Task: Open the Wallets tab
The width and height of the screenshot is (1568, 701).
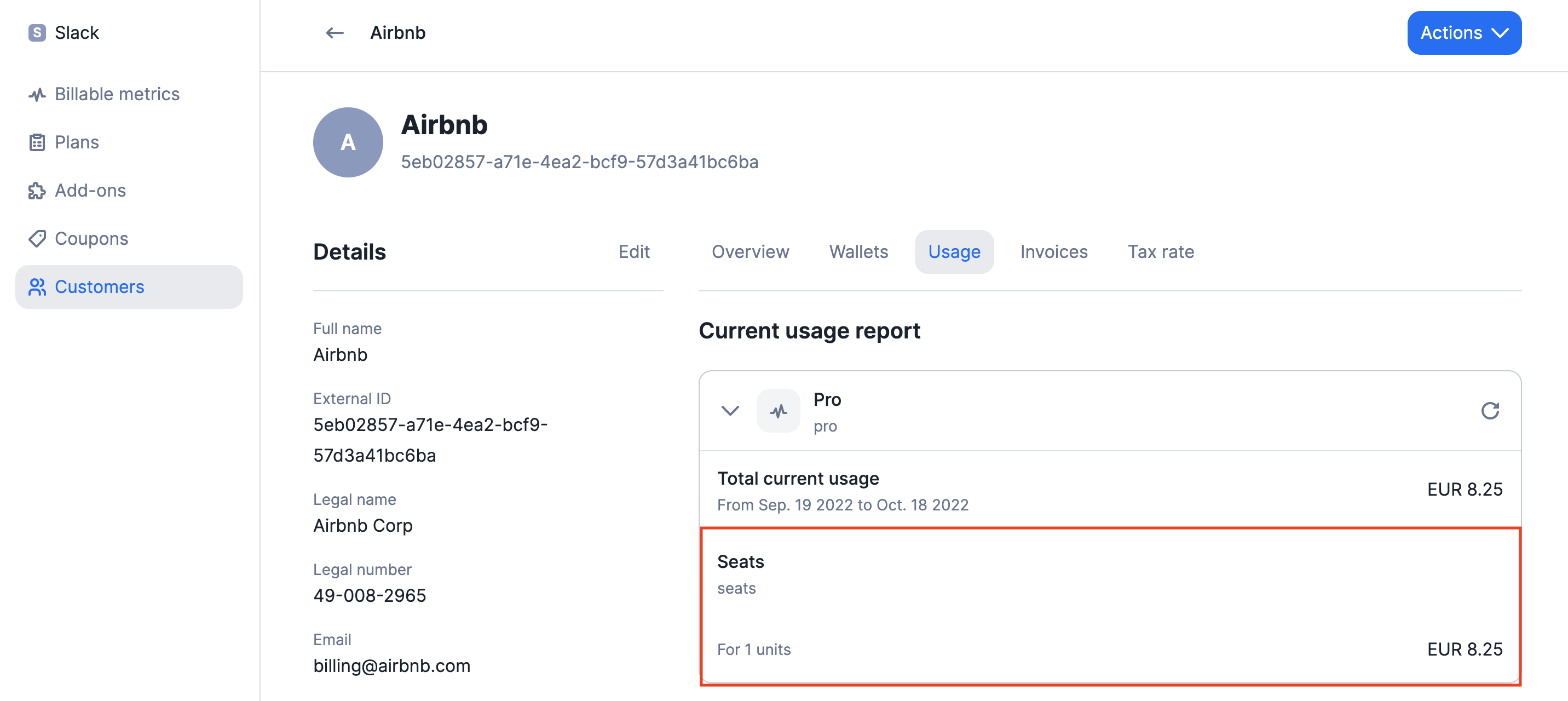Action: (858, 251)
